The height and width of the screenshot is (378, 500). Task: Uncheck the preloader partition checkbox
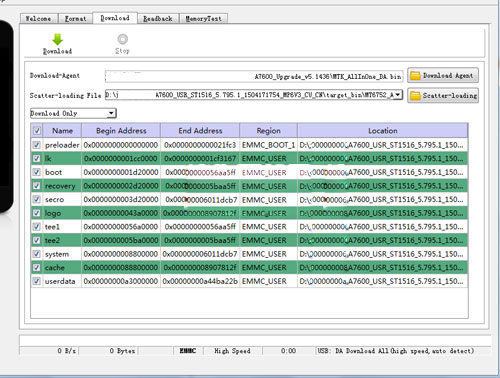37,145
